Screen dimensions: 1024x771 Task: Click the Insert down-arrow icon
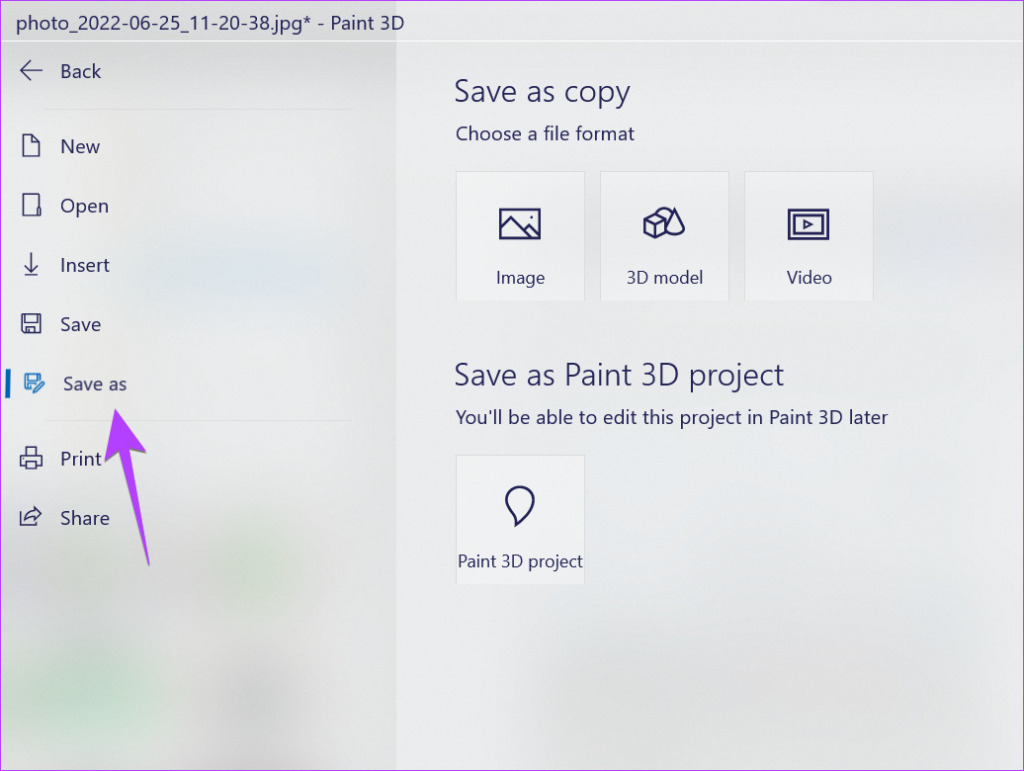tap(31, 264)
